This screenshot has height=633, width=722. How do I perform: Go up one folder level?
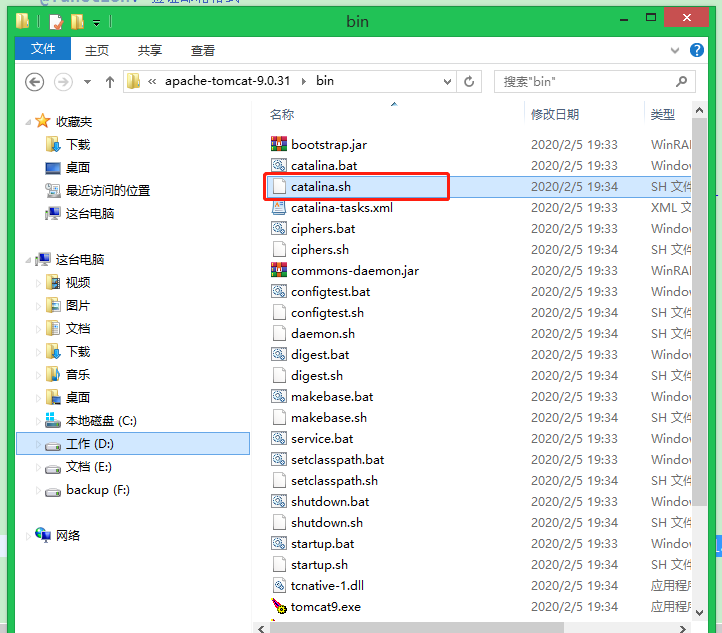(110, 82)
